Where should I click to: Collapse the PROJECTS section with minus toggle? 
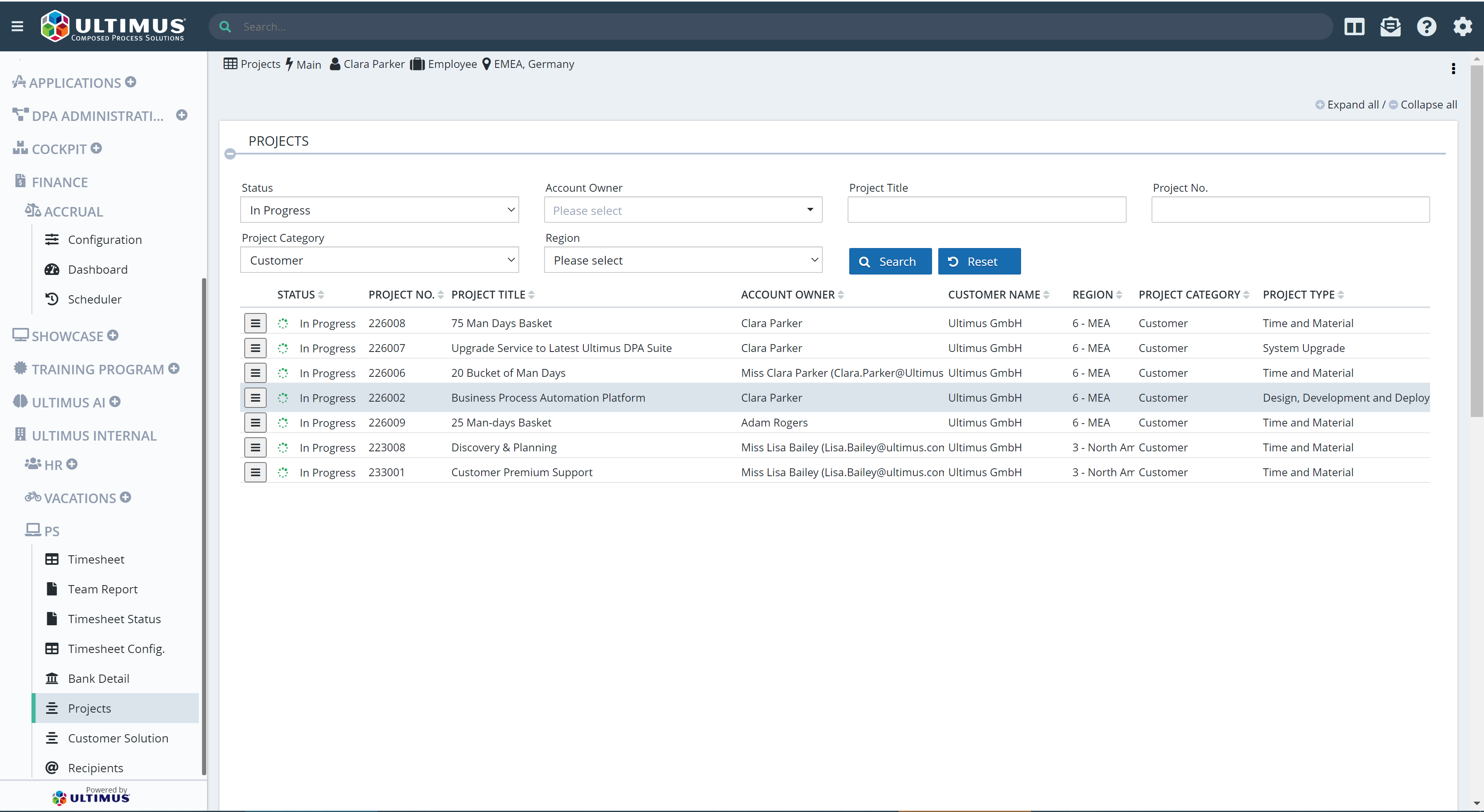[231, 154]
